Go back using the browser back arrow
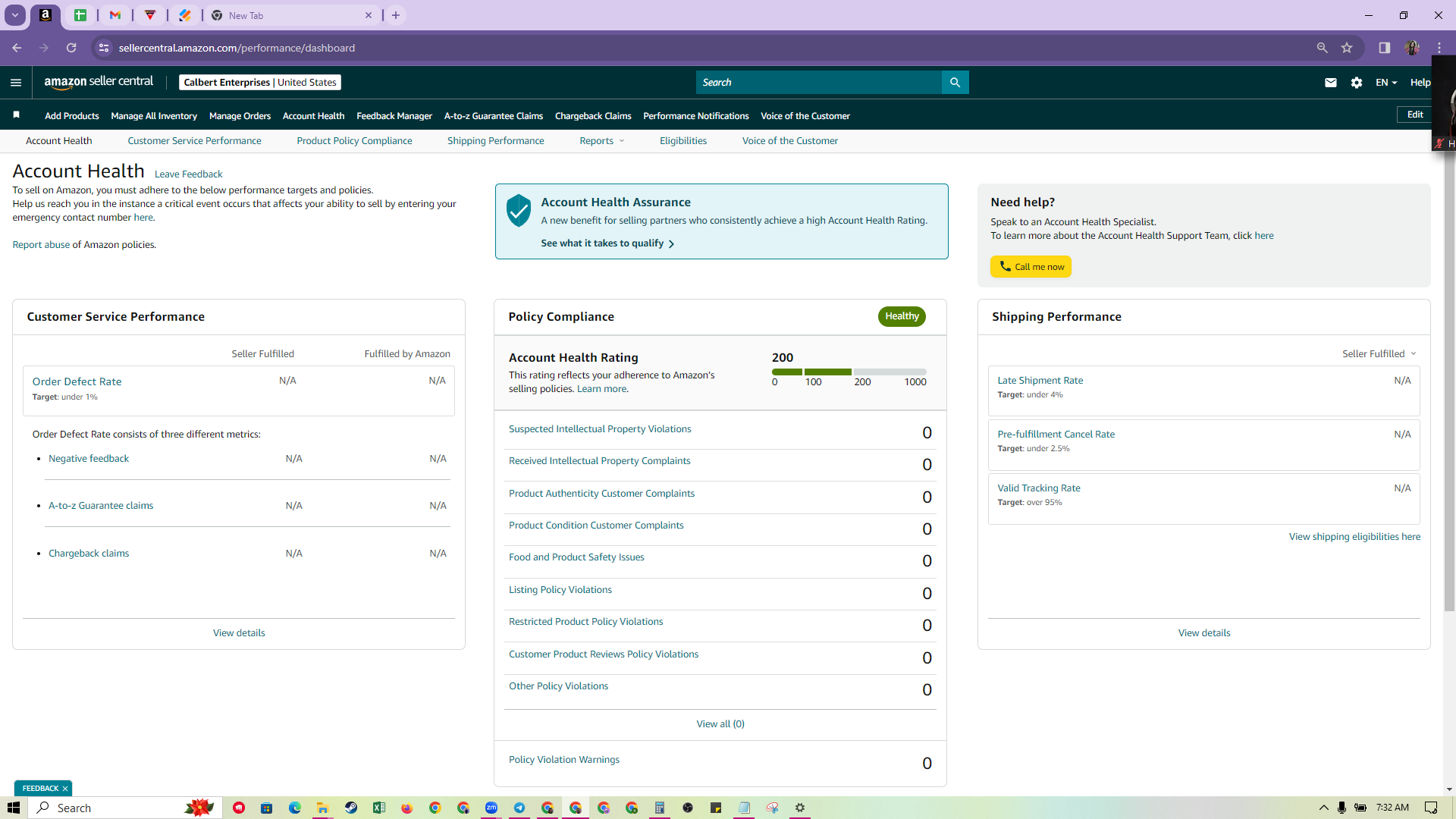The width and height of the screenshot is (1456, 819). click(x=17, y=48)
